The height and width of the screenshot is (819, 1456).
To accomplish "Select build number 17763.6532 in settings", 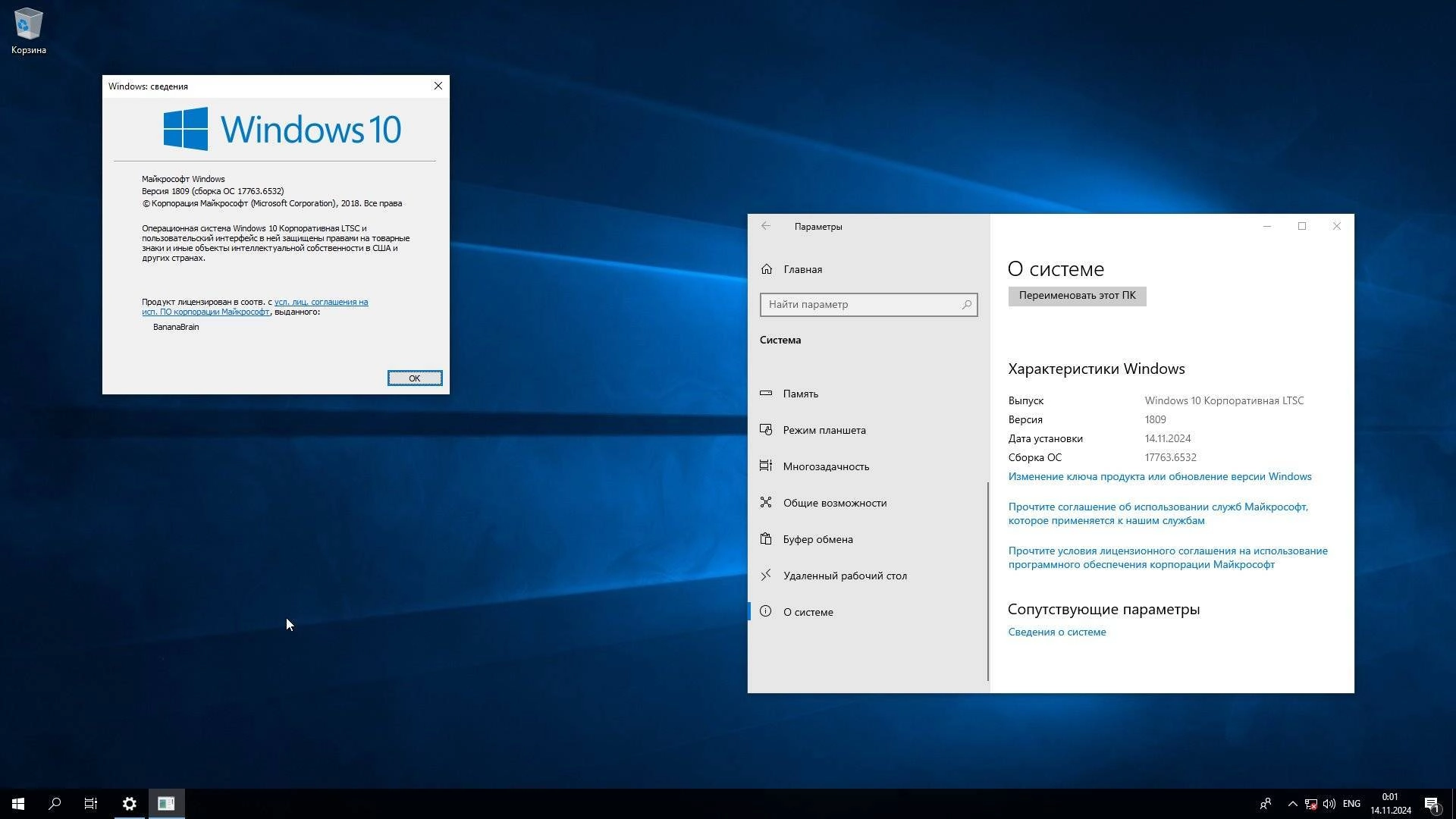I will click(1170, 457).
